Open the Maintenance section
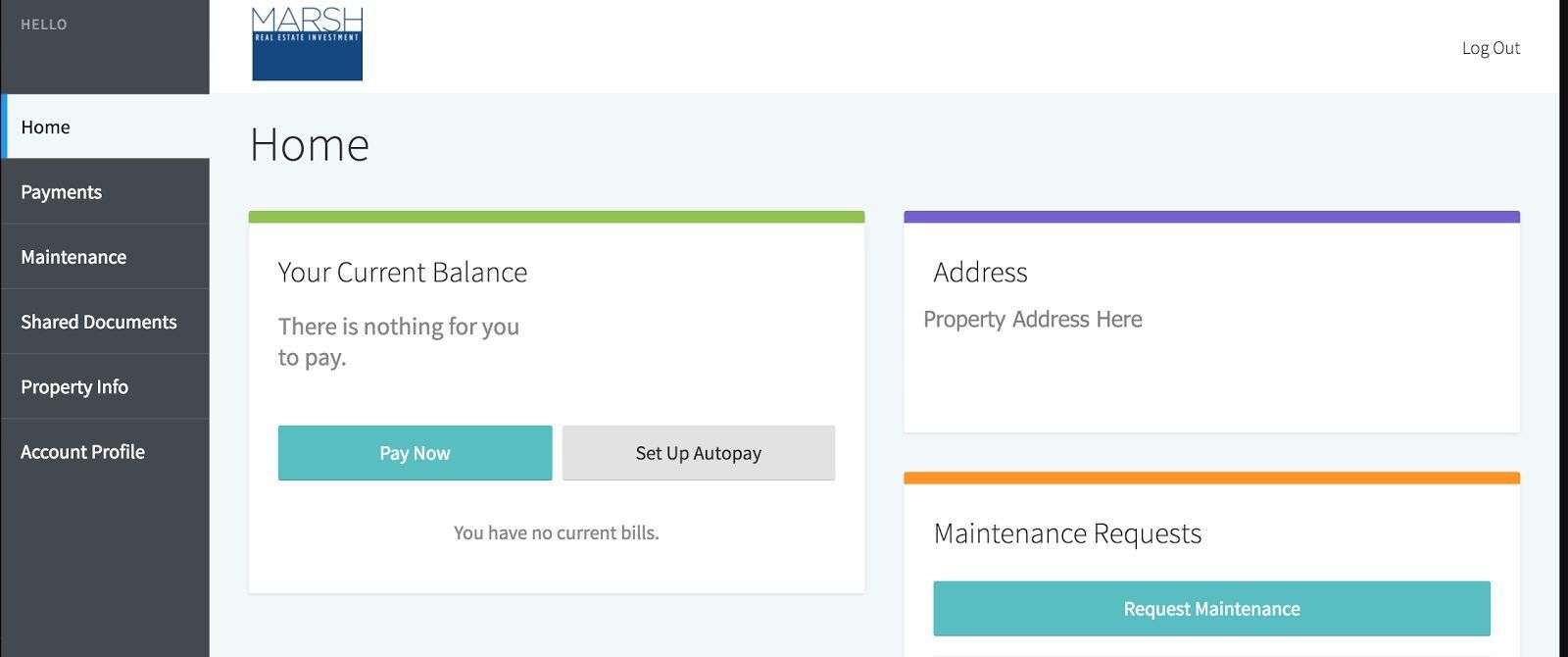This screenshot has height=657, width=1568. (73, 256)
